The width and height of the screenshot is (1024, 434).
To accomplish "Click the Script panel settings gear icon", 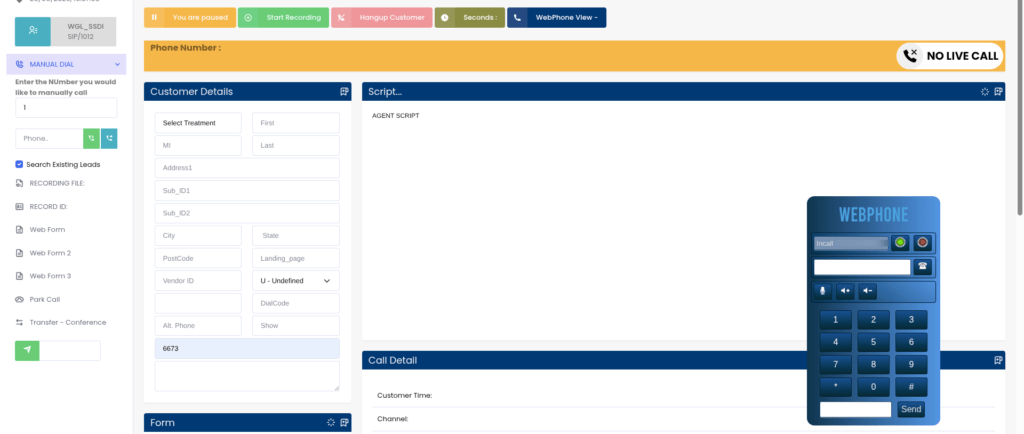I will (985, 92).
